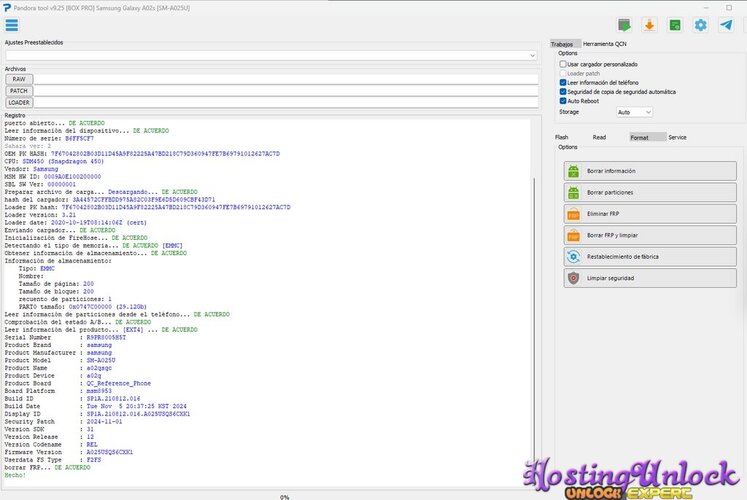747x500 pixels.
Task: Click the 'SM-A025U' product model value
Action: coord(101,360)
